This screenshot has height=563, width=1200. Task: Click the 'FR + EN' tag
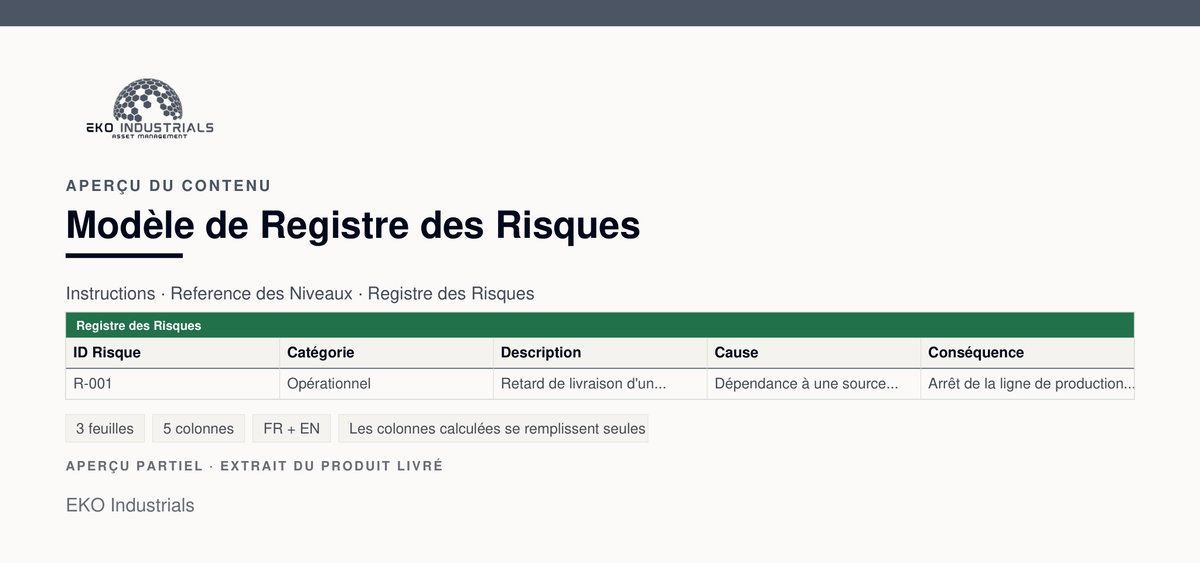coord(291,429)
